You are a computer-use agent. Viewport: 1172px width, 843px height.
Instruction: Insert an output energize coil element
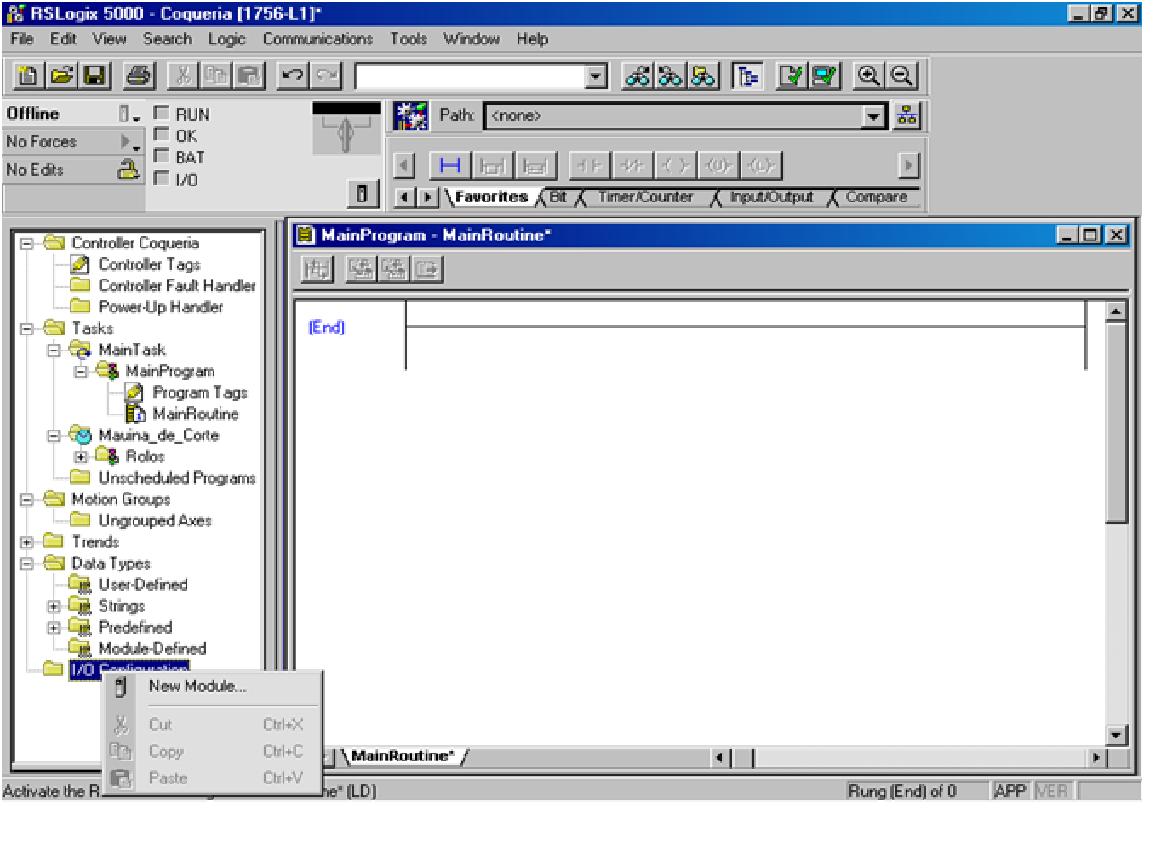pyautogui.click(x=675, y=165)
